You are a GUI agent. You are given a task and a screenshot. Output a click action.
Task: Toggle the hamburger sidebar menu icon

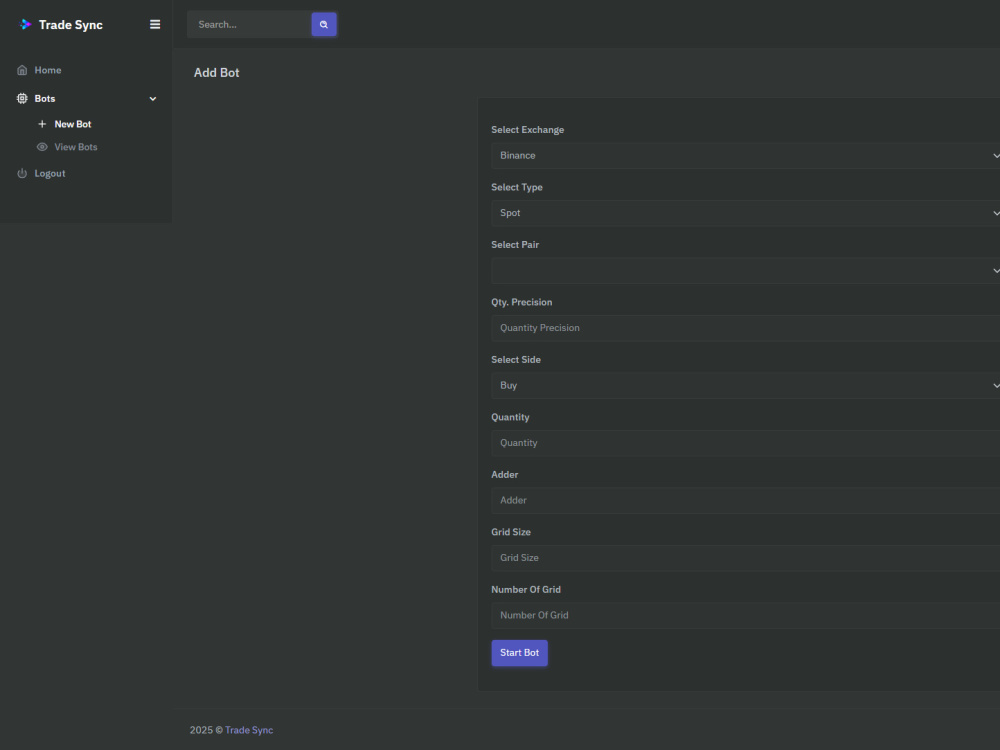coord(155,24)
